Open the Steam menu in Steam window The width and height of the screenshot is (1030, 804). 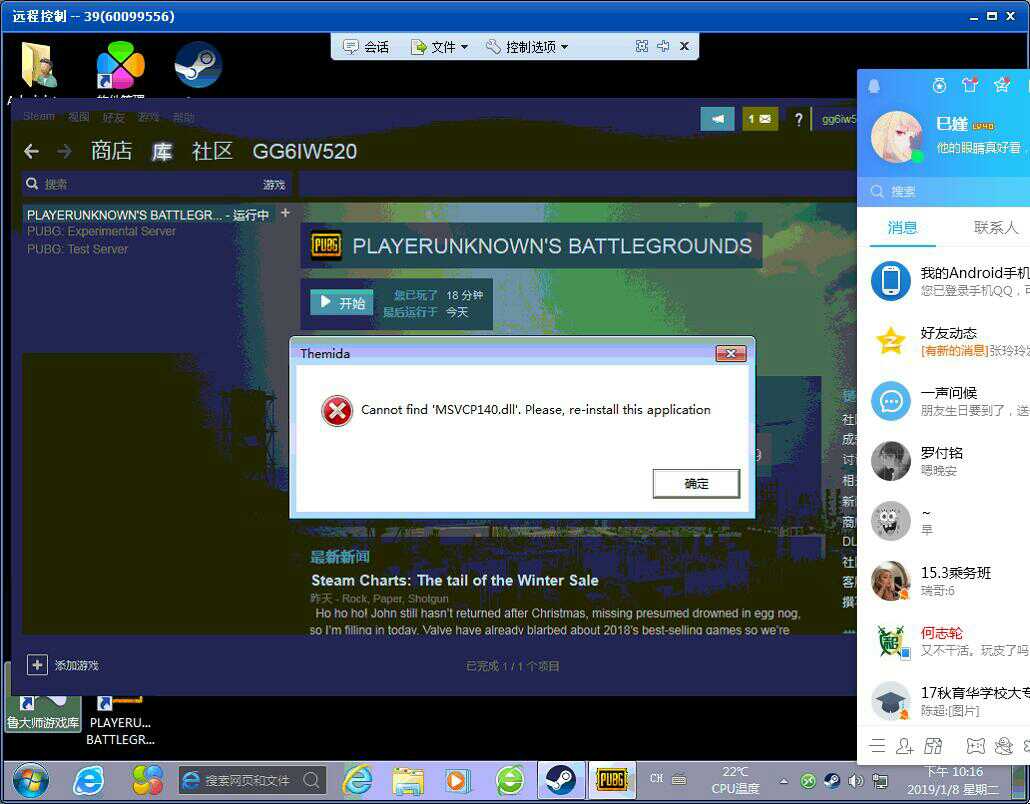39,116
